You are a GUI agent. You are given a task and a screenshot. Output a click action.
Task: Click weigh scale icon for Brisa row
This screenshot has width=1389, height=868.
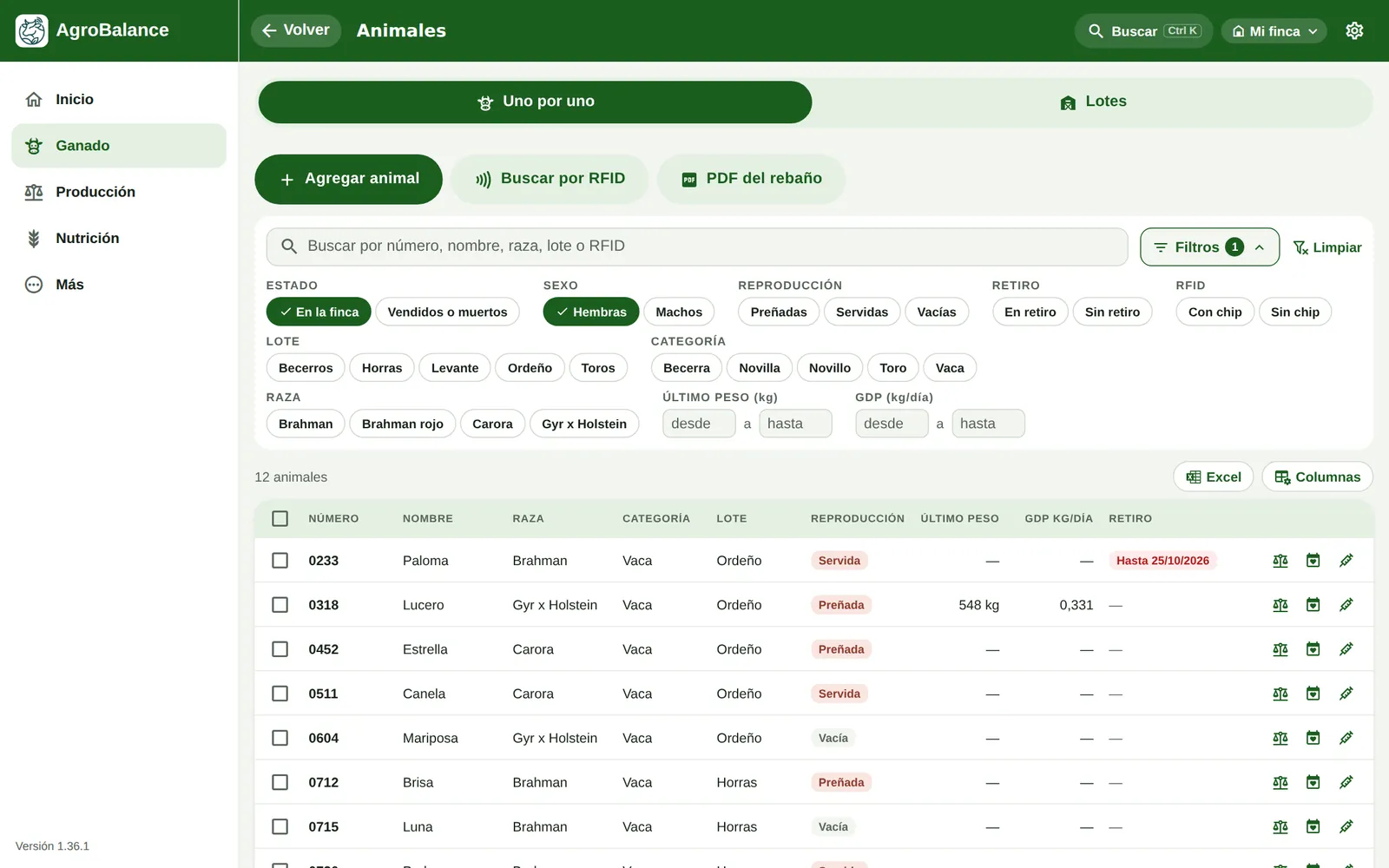click(1280, 782)
